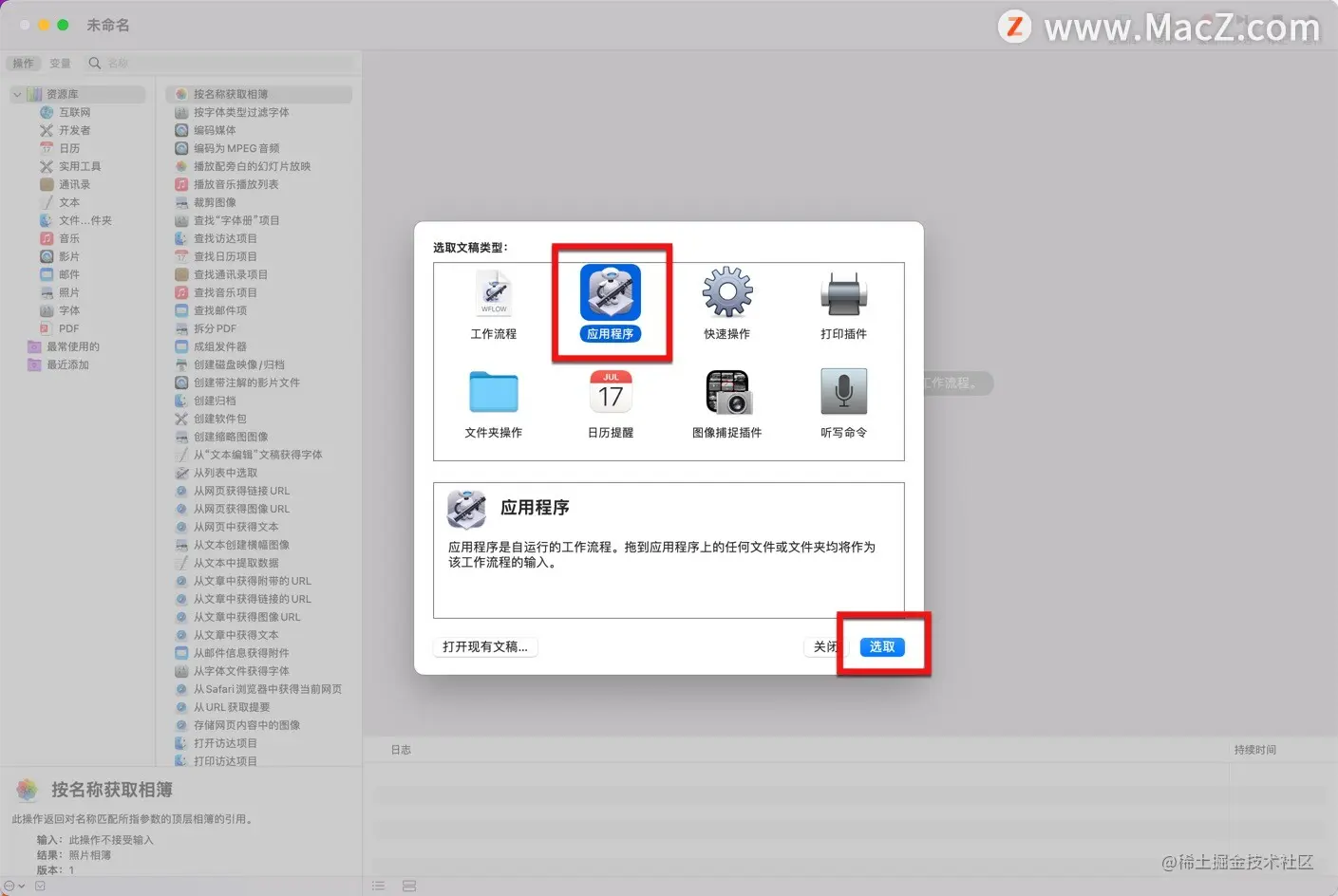
Task: Click the 播放音乐播放列表 music icon
Action: click(x=181, y=184)
